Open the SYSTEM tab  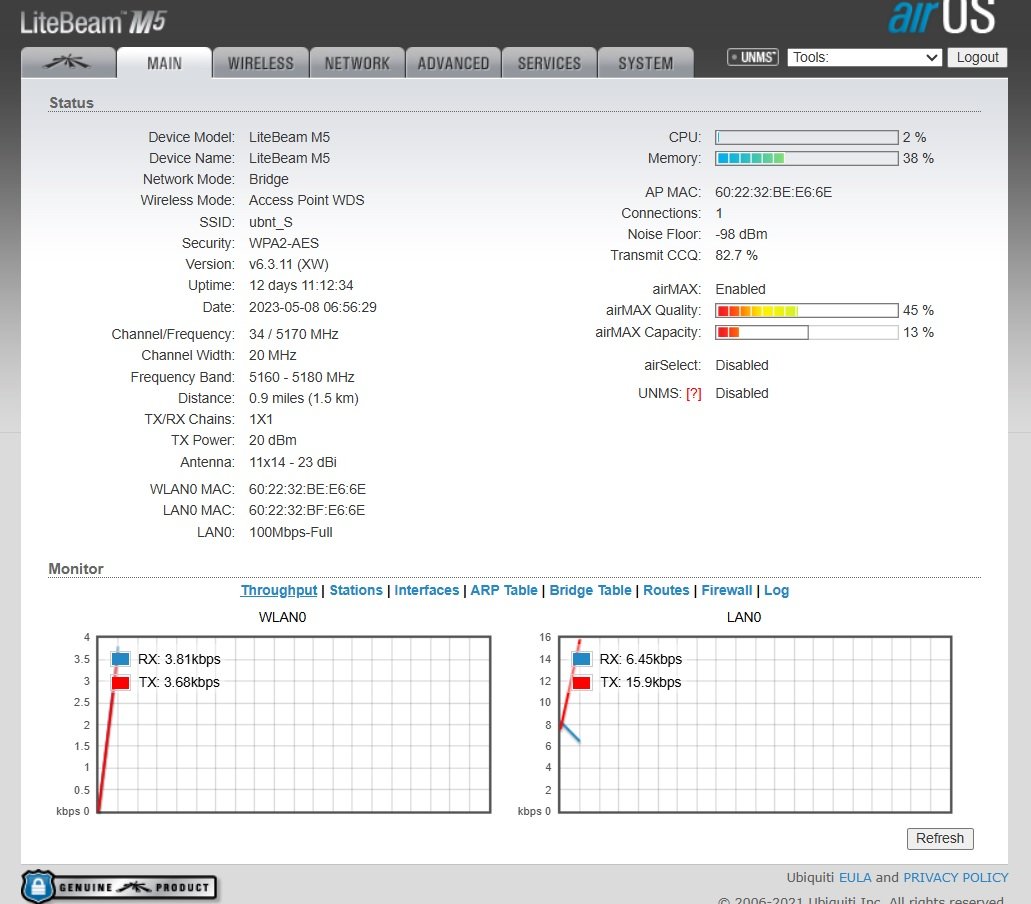pyautogui.click(x=645, y=63)
